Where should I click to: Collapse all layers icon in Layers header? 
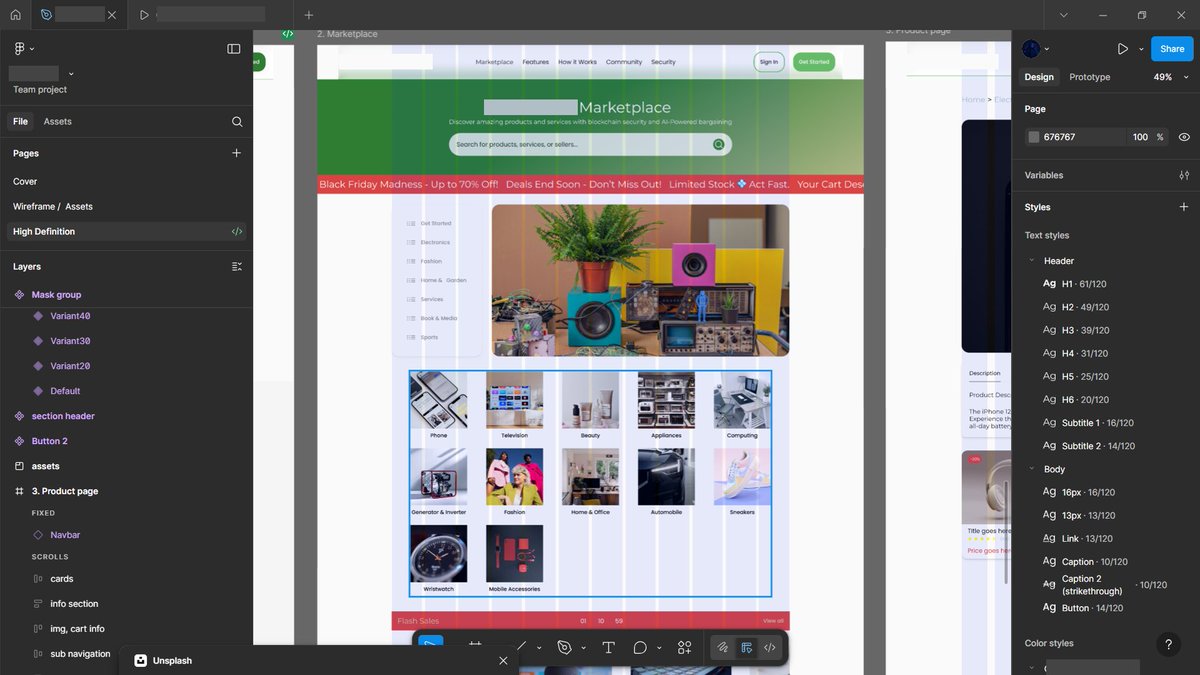pyautogui.click(x=237, y=267)
